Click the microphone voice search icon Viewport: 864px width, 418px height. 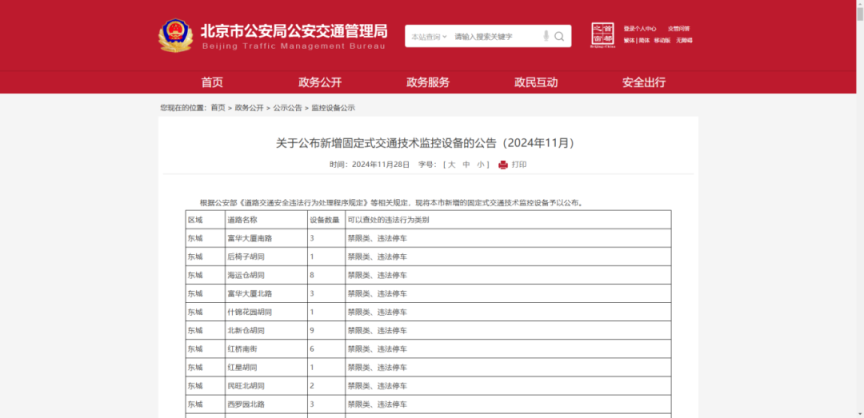point(546,36)
